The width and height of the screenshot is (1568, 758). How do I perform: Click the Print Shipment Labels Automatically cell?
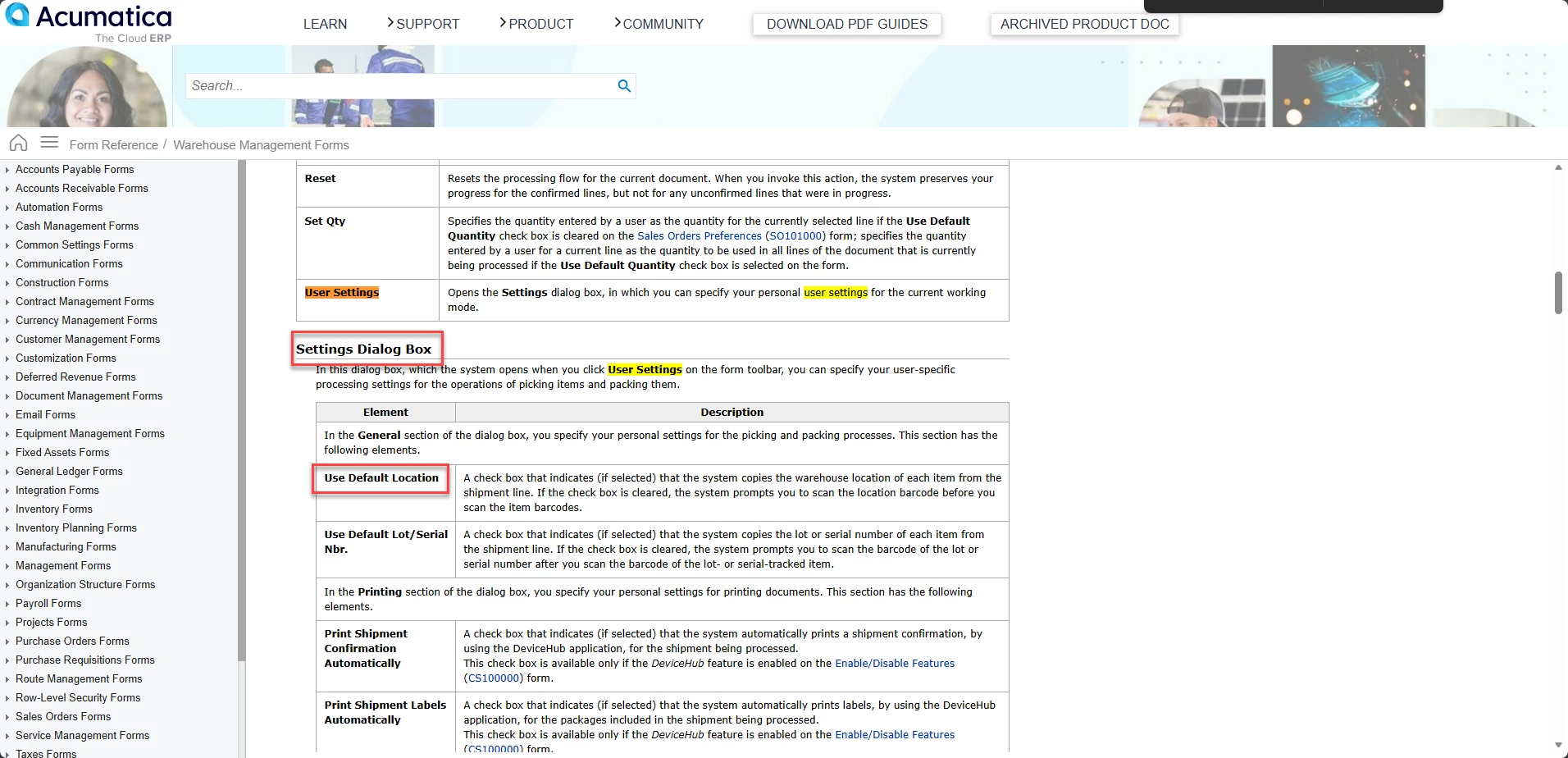click(x=385, y=722)
